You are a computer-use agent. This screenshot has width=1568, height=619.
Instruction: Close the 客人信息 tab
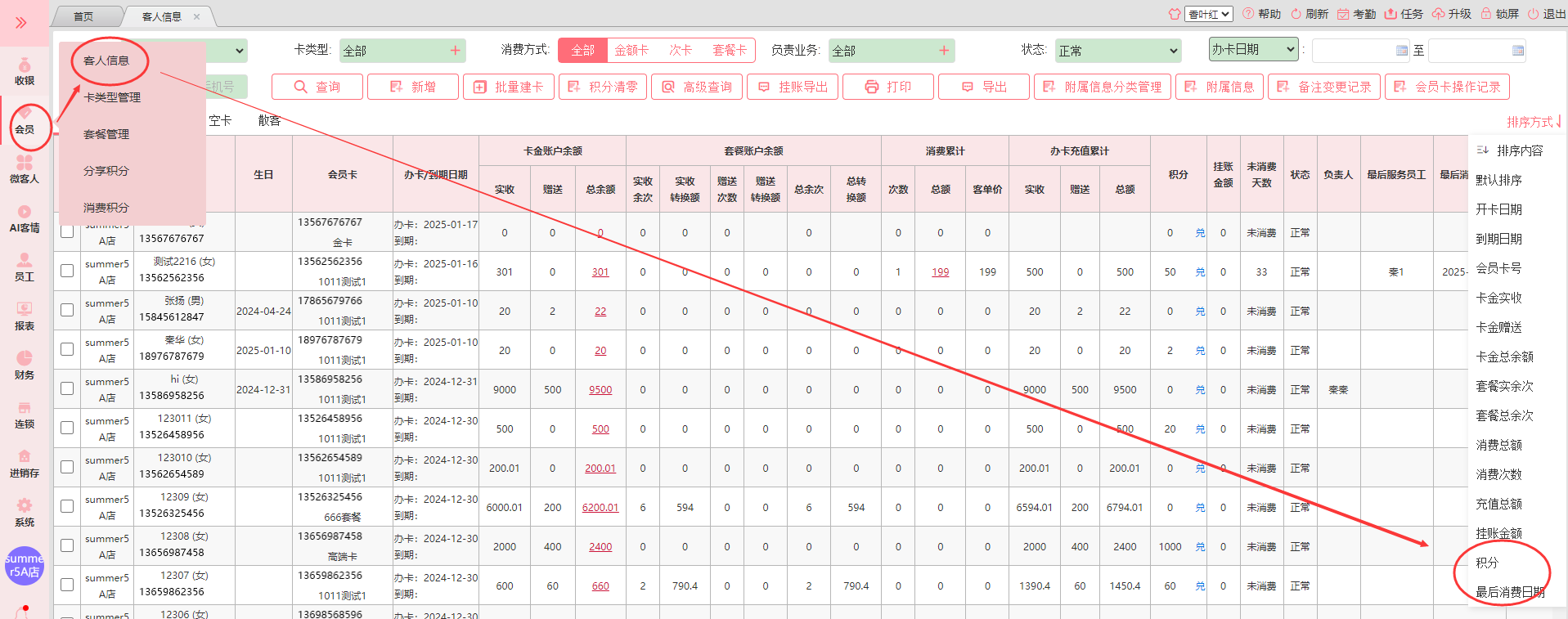(196, 16)
